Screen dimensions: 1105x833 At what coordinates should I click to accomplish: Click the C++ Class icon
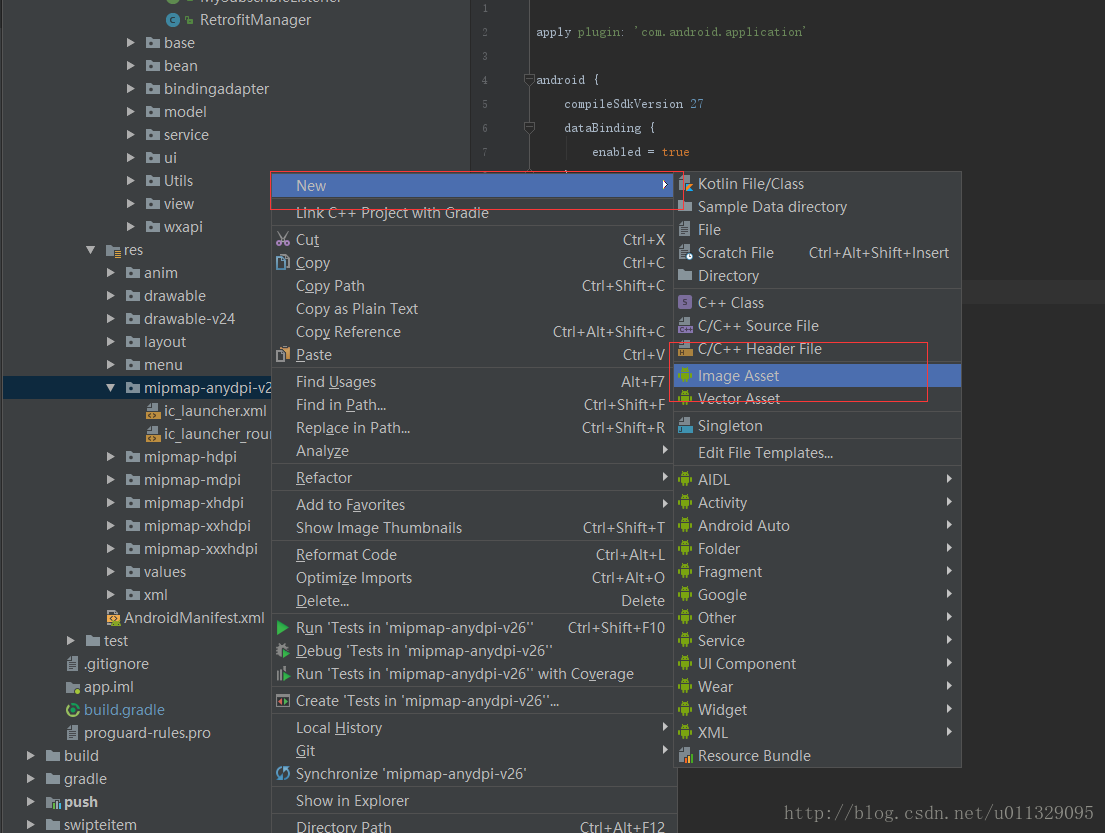coord(685,303)
